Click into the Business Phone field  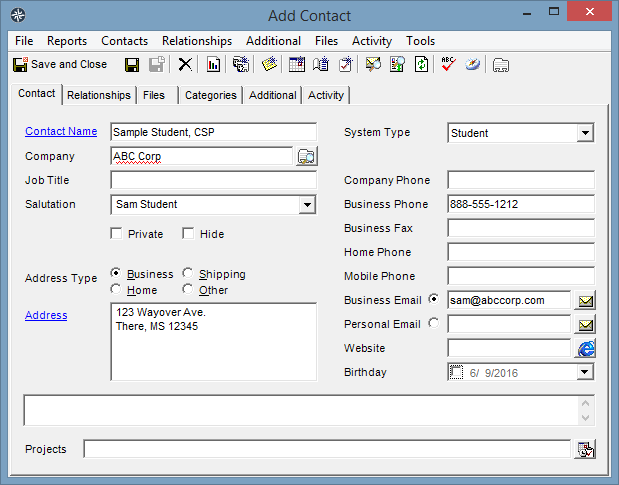click(x=521, y=204)
